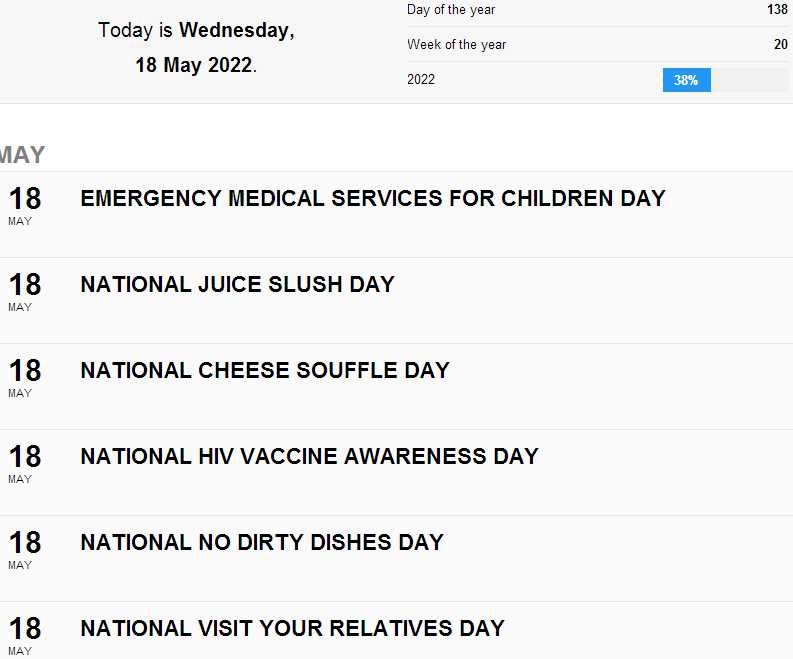The image size is (793, 659).
Task: Select the Day of the year label
Action: [451, 10]
